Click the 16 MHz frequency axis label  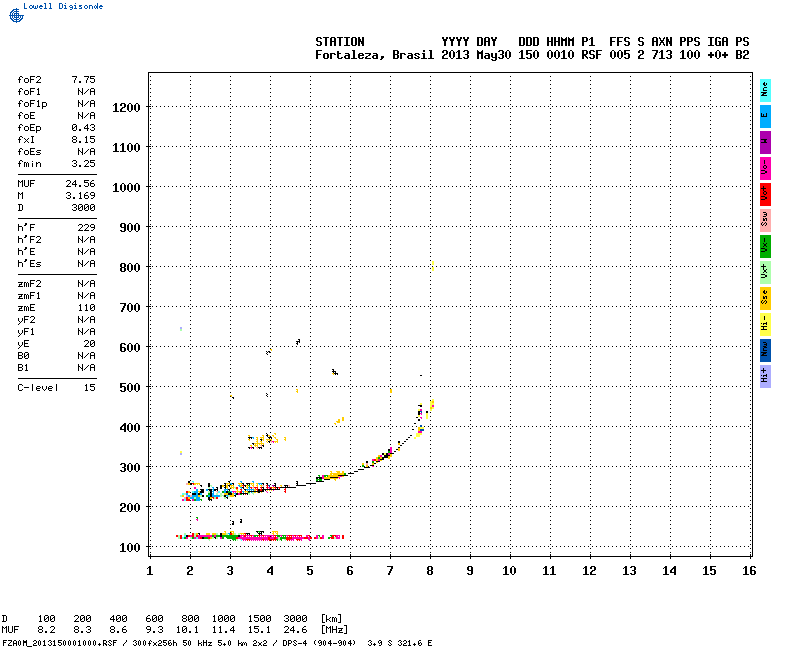point(749,571)
